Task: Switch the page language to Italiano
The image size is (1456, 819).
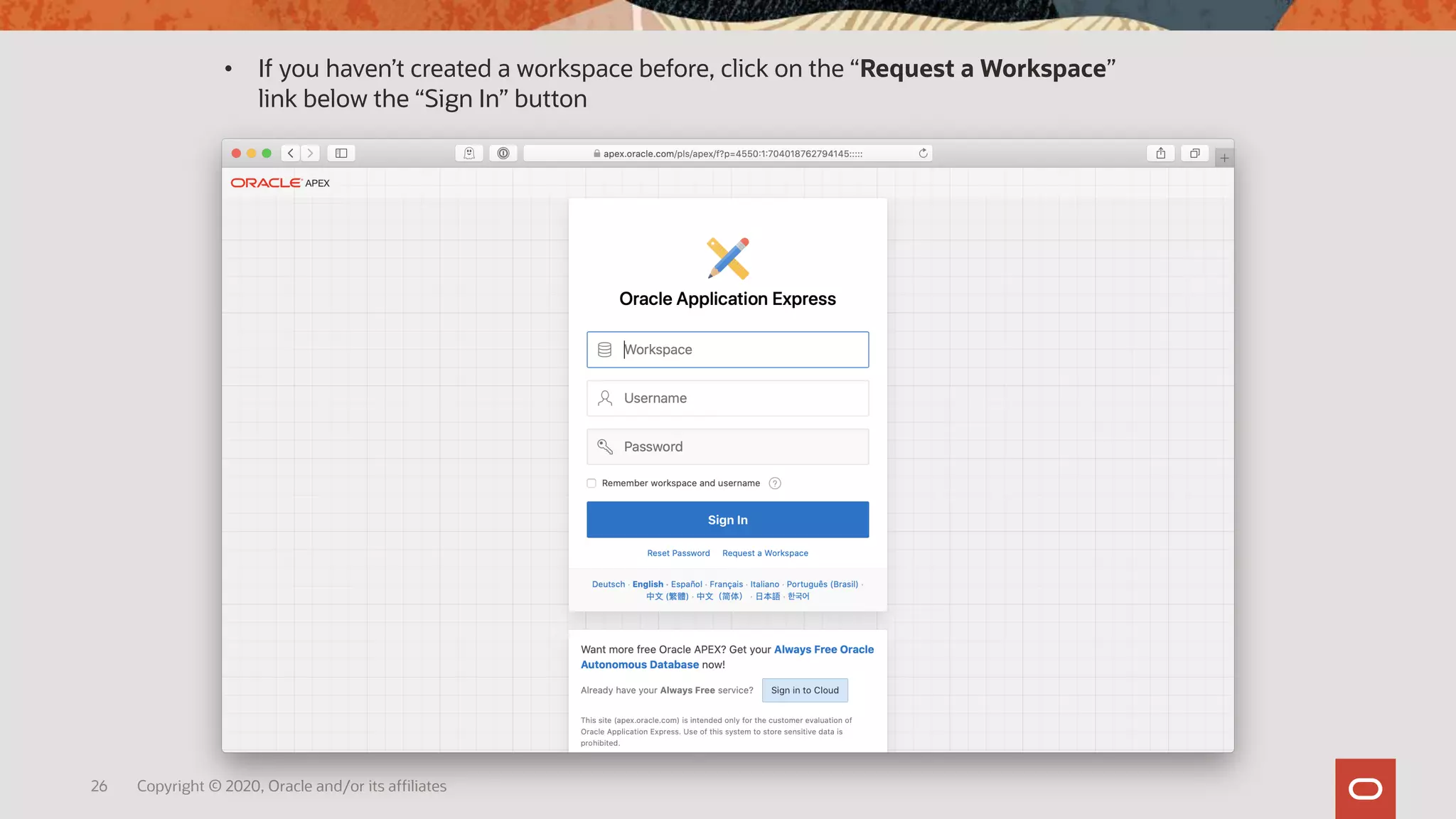Action: [765, 584]
